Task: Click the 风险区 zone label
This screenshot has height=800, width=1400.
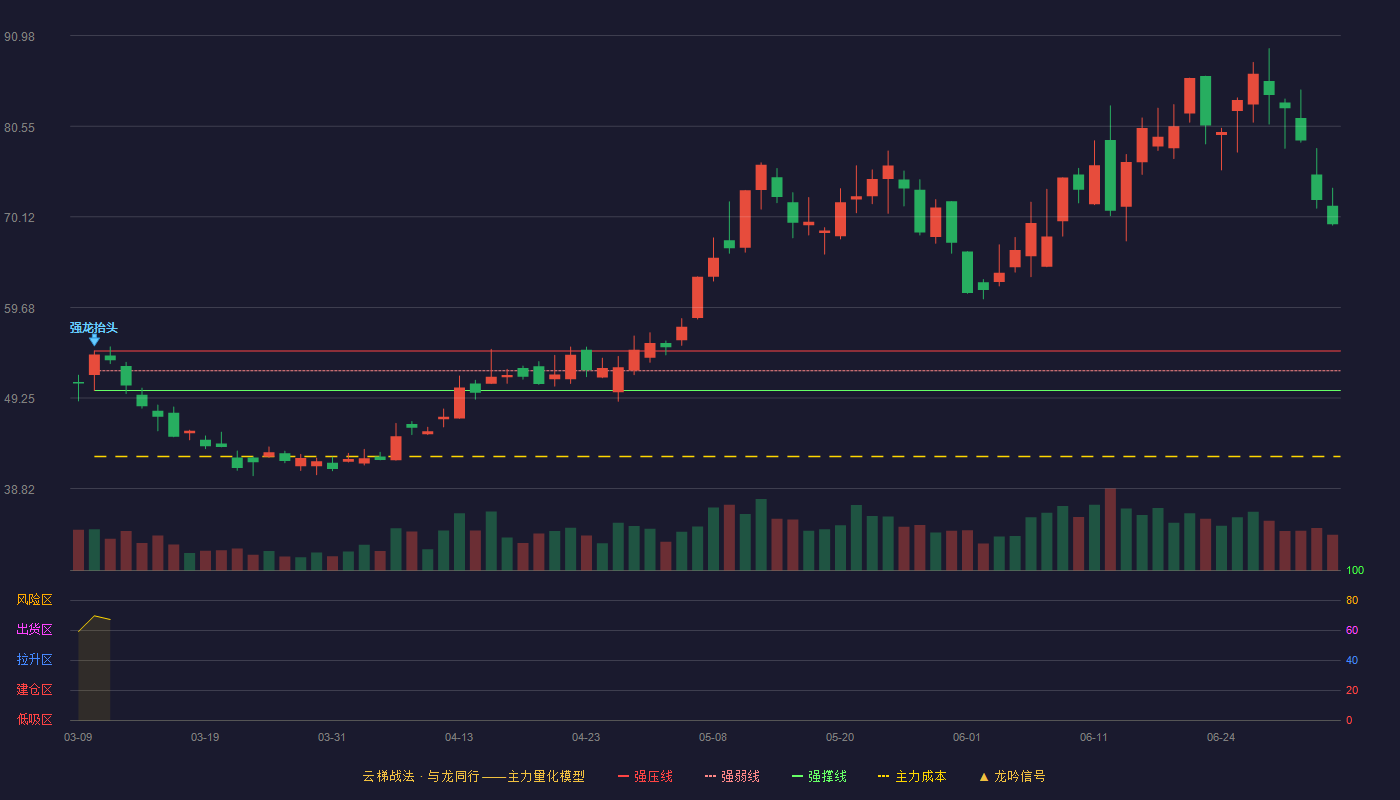Action: click(34, 600)
